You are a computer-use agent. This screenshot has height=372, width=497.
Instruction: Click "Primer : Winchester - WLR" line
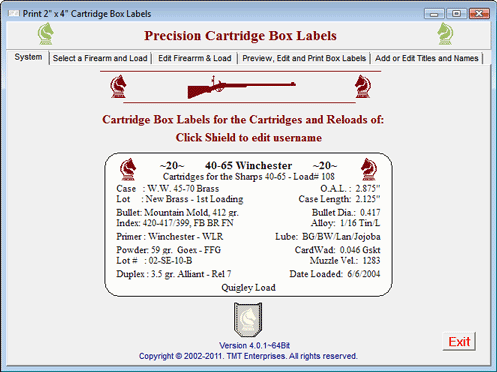pos(170,237)
